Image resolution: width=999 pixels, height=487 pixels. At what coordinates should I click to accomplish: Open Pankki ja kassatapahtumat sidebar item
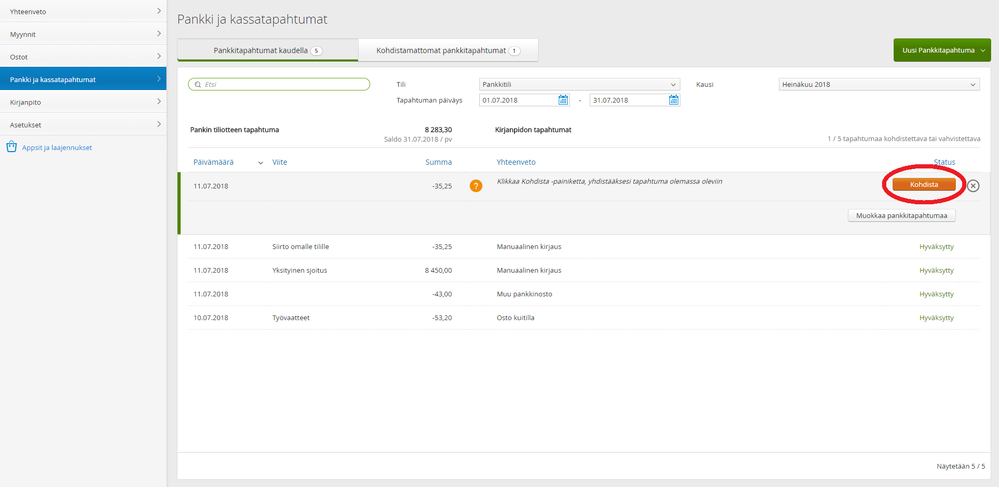(83, 79)
